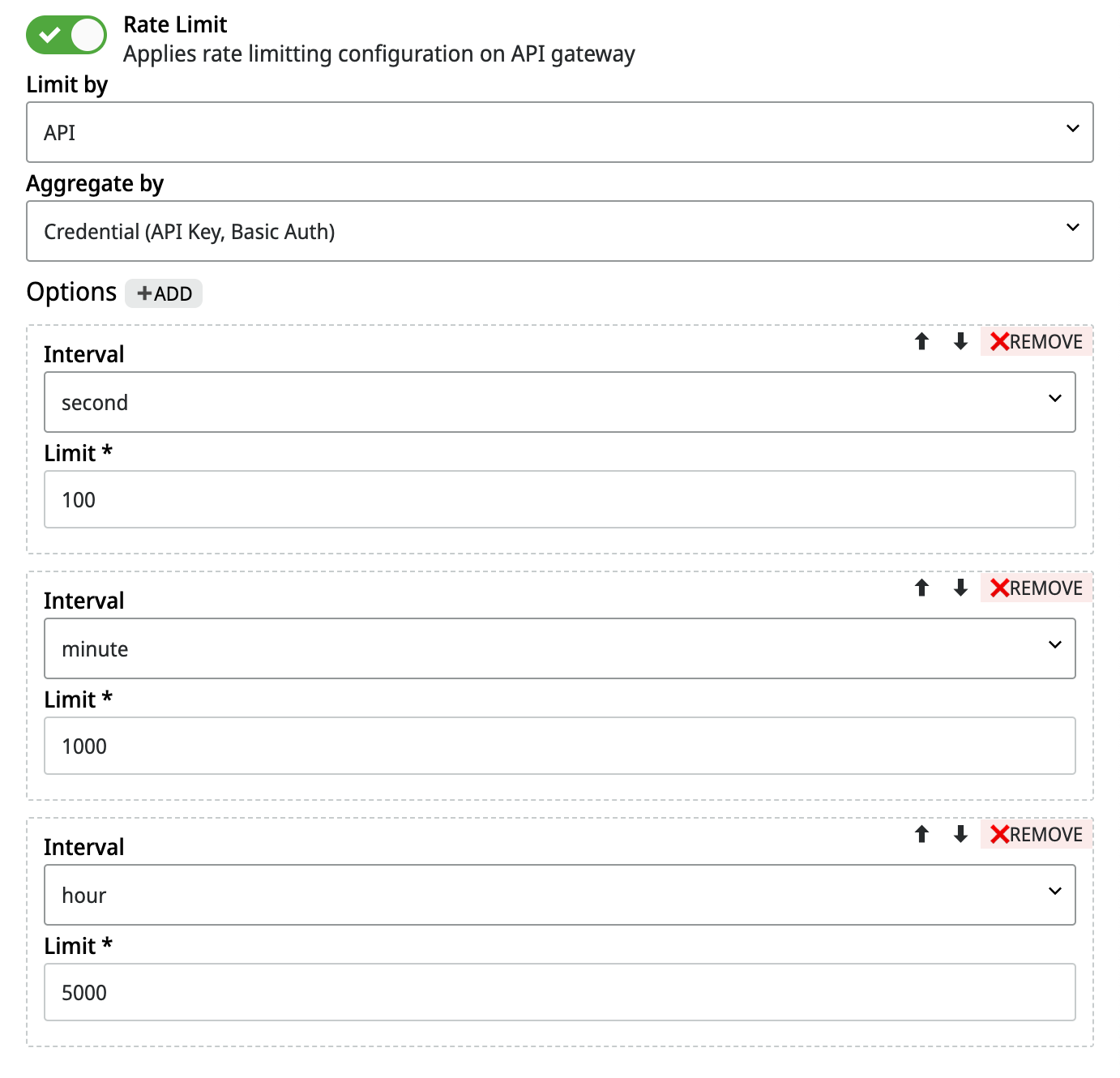
Task: Move the hour interval option up
Action: (921, 834)
